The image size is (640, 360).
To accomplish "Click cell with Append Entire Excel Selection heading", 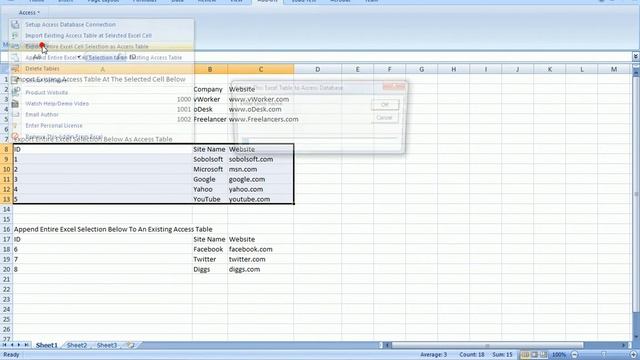I will pos(103,229).
